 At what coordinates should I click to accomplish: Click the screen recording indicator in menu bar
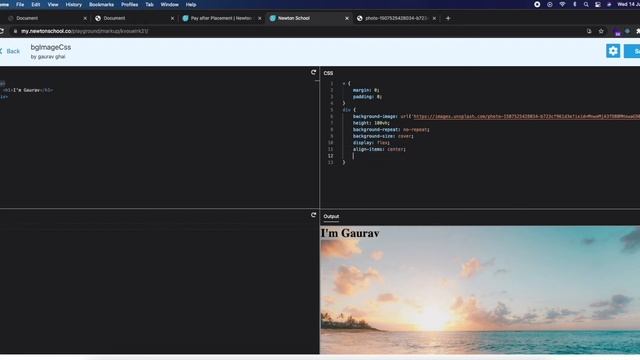coord(537,4)
